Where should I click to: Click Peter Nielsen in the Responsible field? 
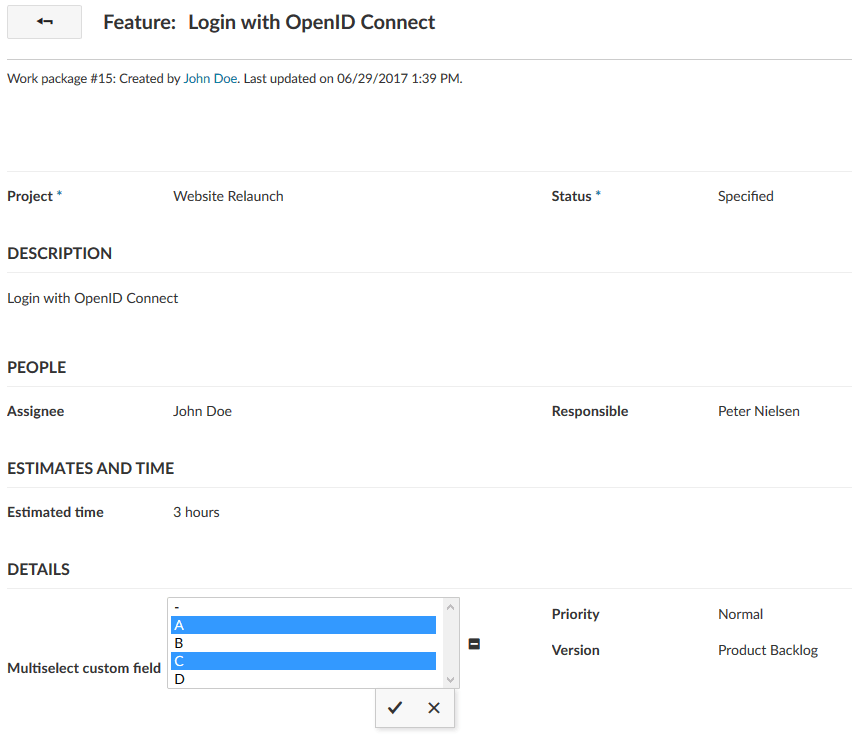(758, 411)
